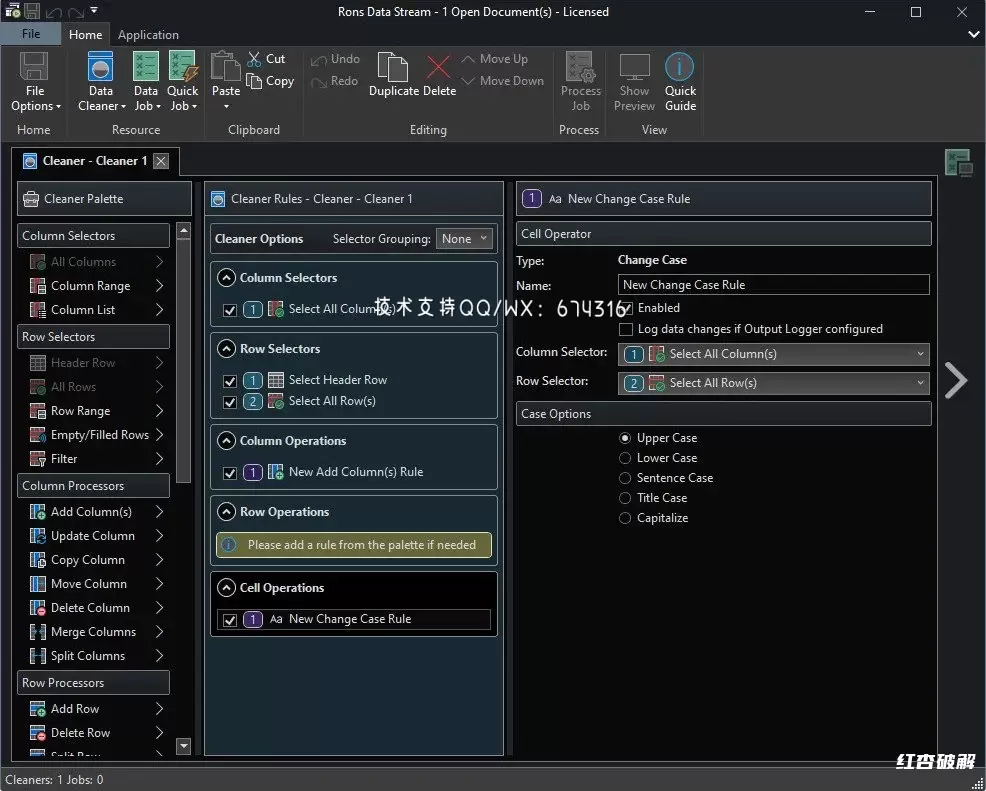Click the Undo ribbon item
986x791 pixels.
pyautogui.click(x=336, y=59)
